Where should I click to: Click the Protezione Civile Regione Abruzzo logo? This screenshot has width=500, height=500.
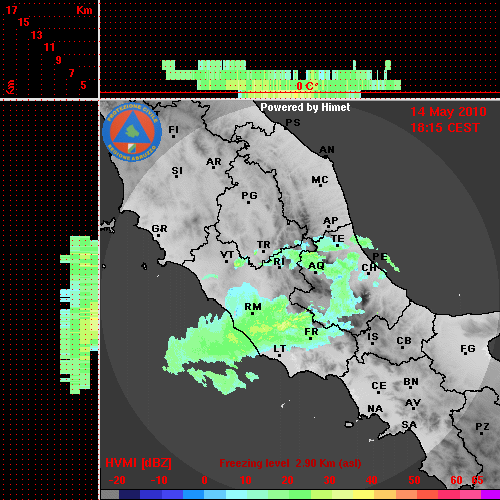click(x=132, y=132)
